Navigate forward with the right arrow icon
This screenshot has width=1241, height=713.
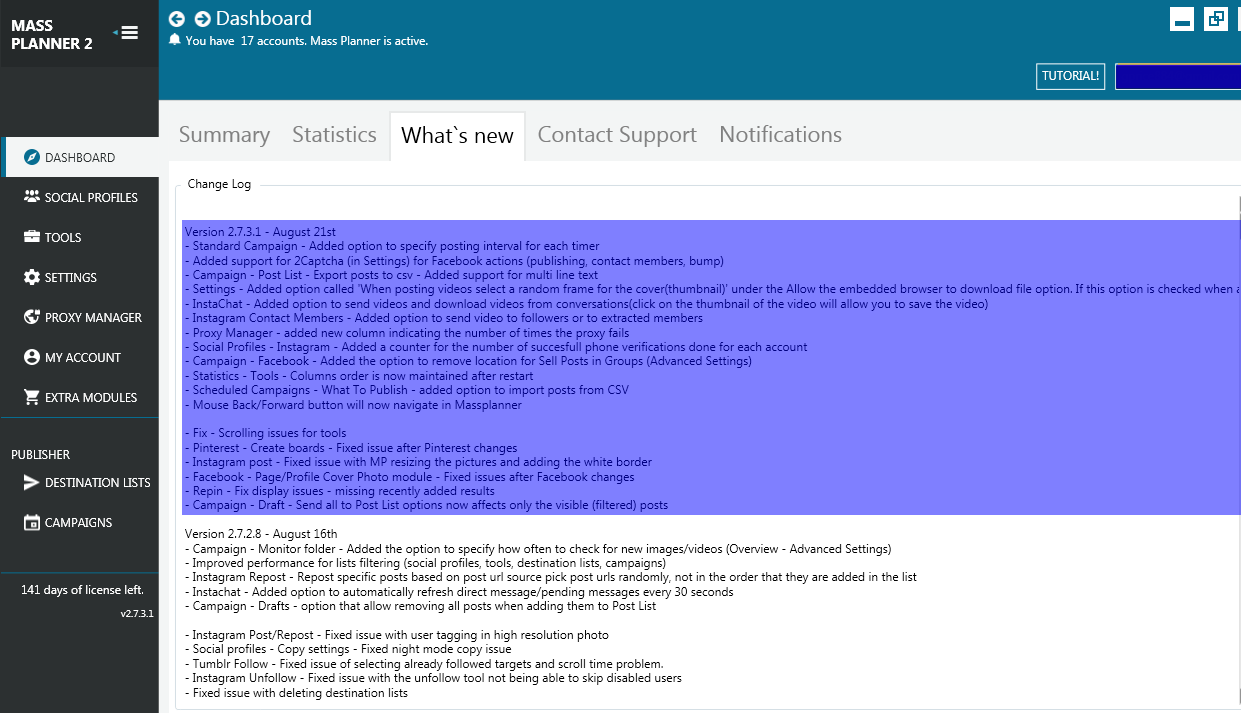pyautogui.click(x=202, y=19)
